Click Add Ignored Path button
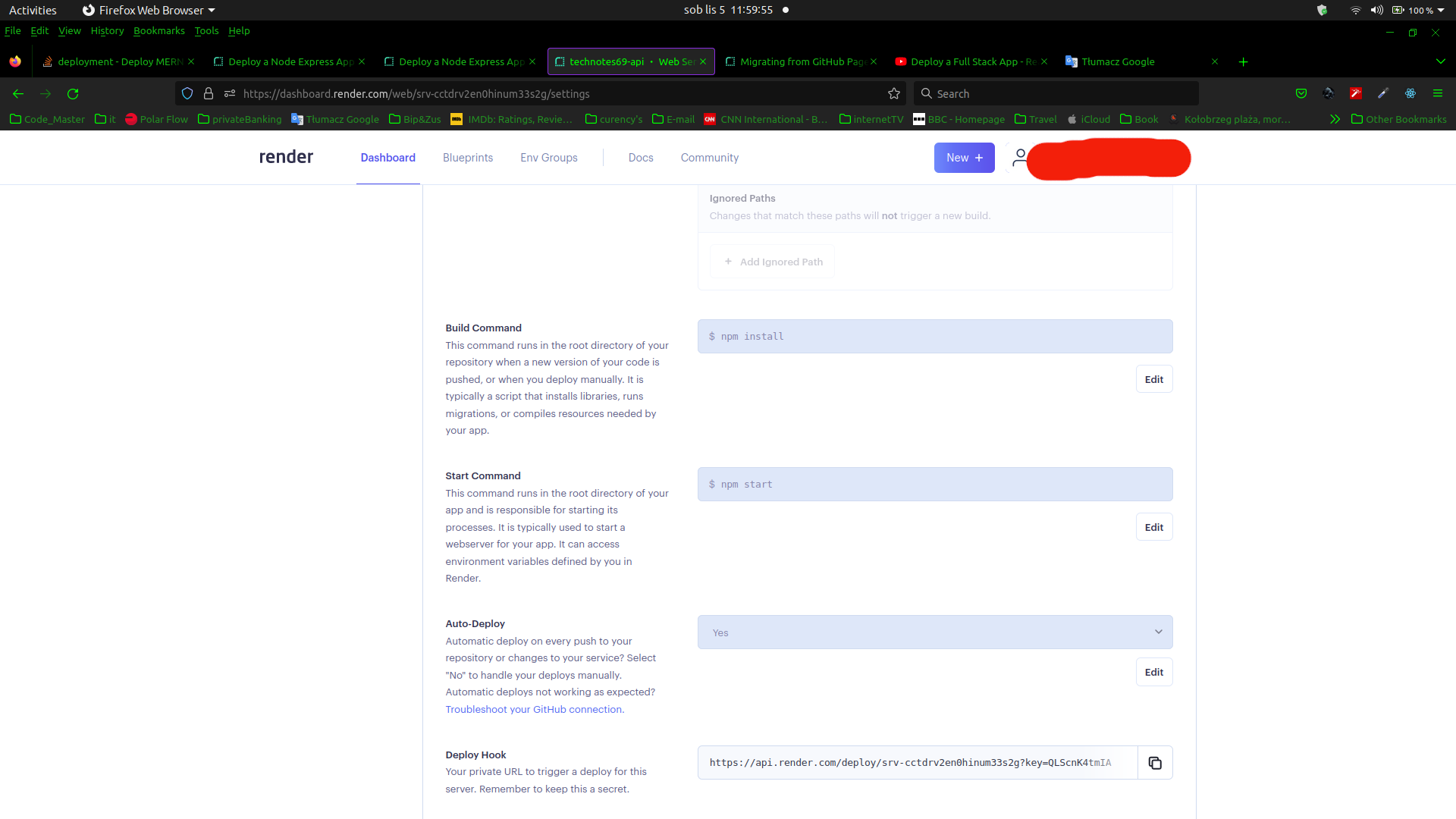The image size is (1456, 819). click(x=772, y=262)
